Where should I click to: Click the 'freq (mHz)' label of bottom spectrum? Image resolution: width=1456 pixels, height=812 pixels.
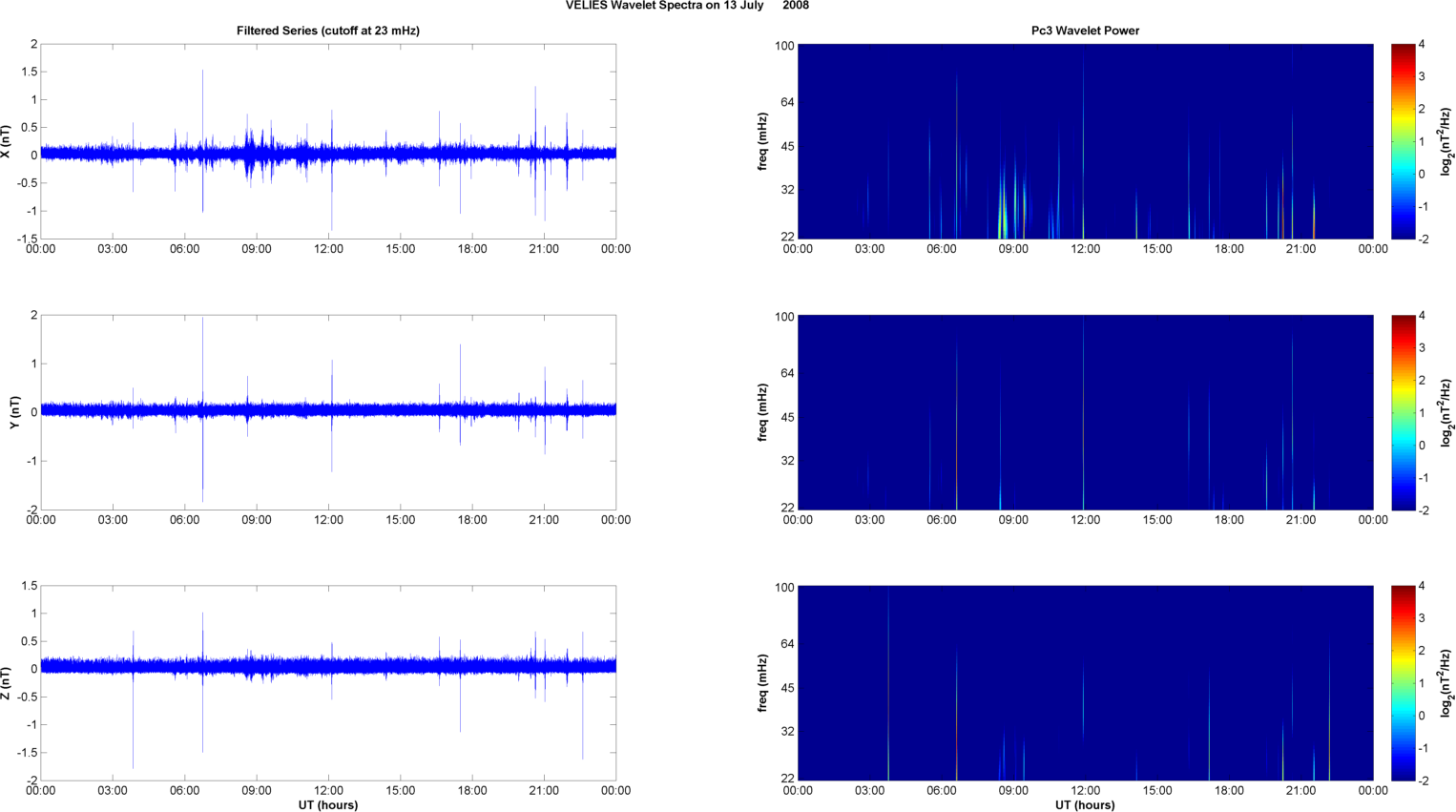pyautogui.click(x=763, y=683)
